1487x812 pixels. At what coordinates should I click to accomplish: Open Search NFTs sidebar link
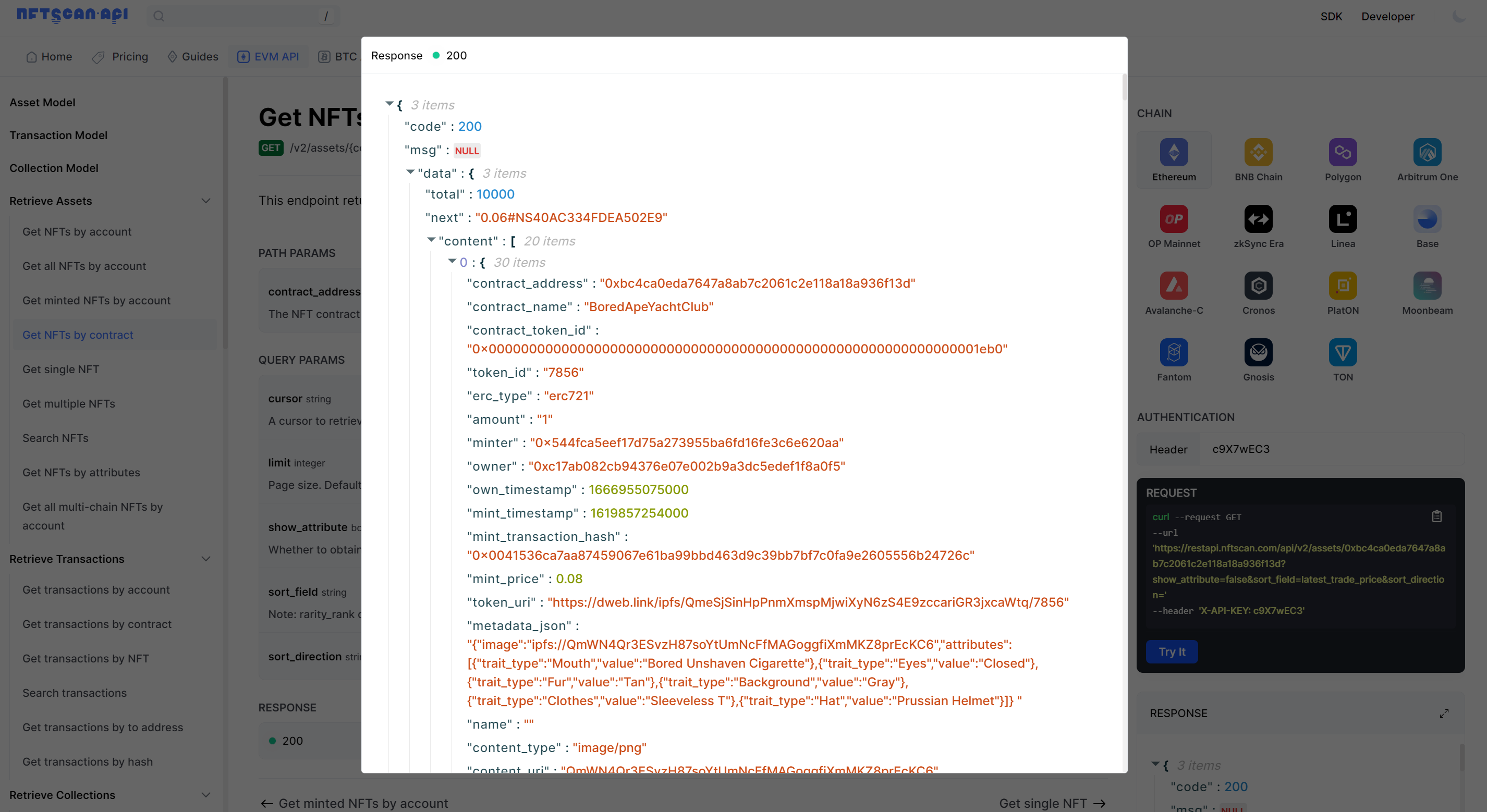click(55, 438)
